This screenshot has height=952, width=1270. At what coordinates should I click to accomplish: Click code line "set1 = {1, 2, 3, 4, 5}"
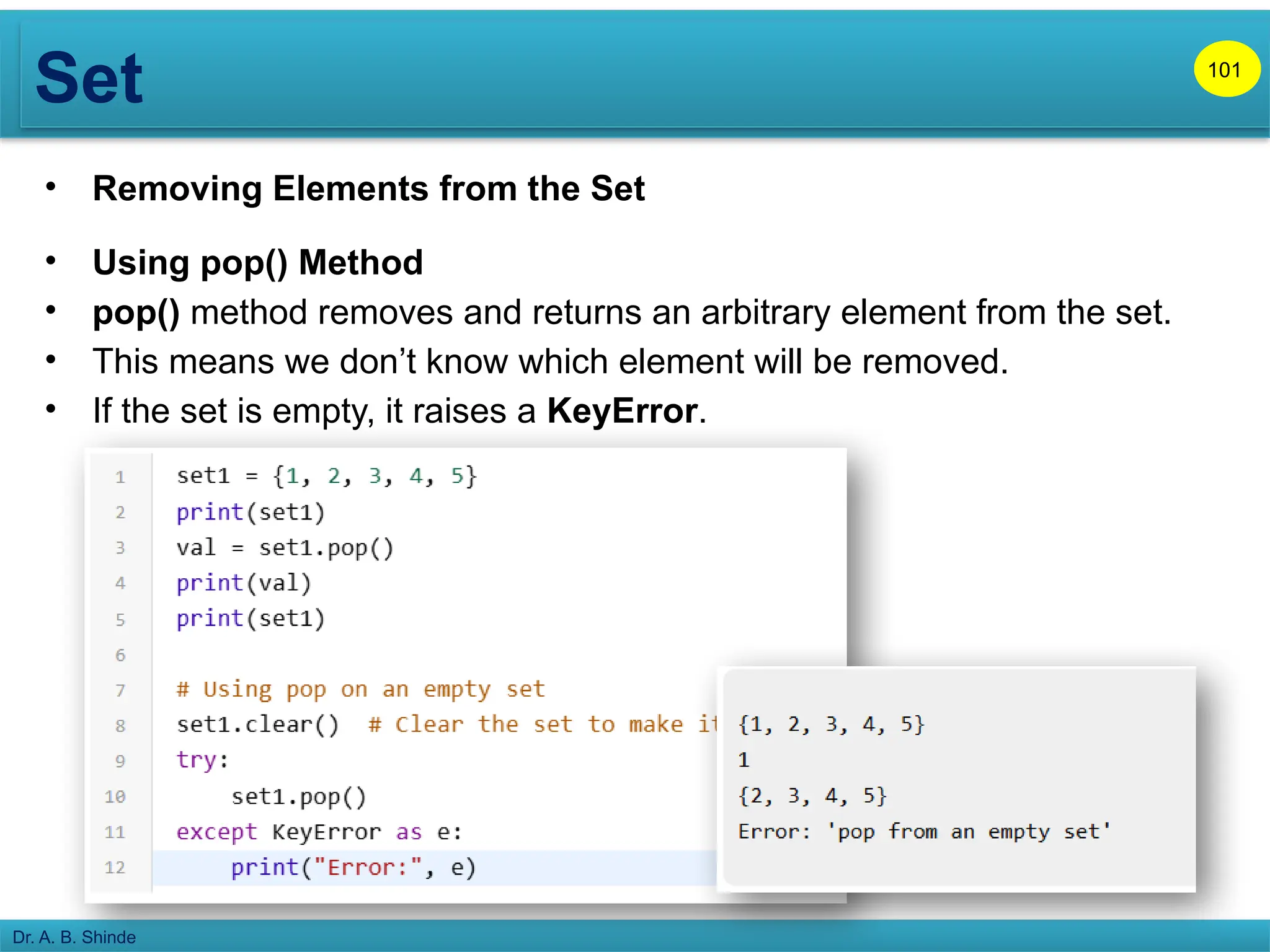coord(327,476)
